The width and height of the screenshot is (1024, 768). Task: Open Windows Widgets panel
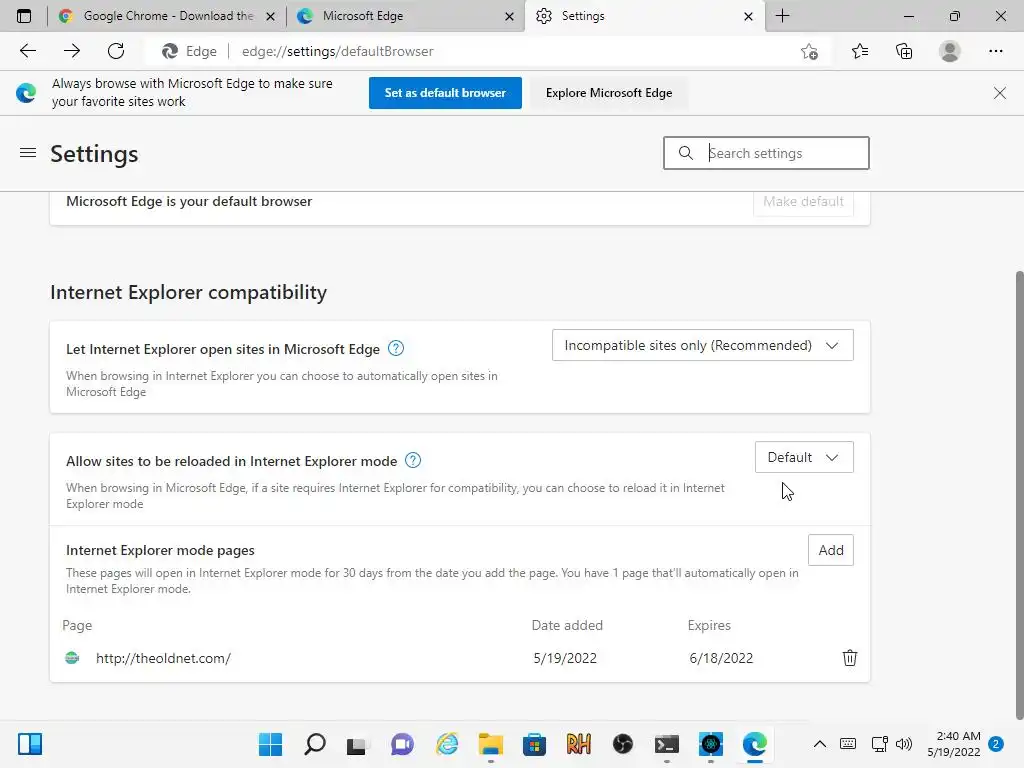pyautogui.click(x=30, y=744)
